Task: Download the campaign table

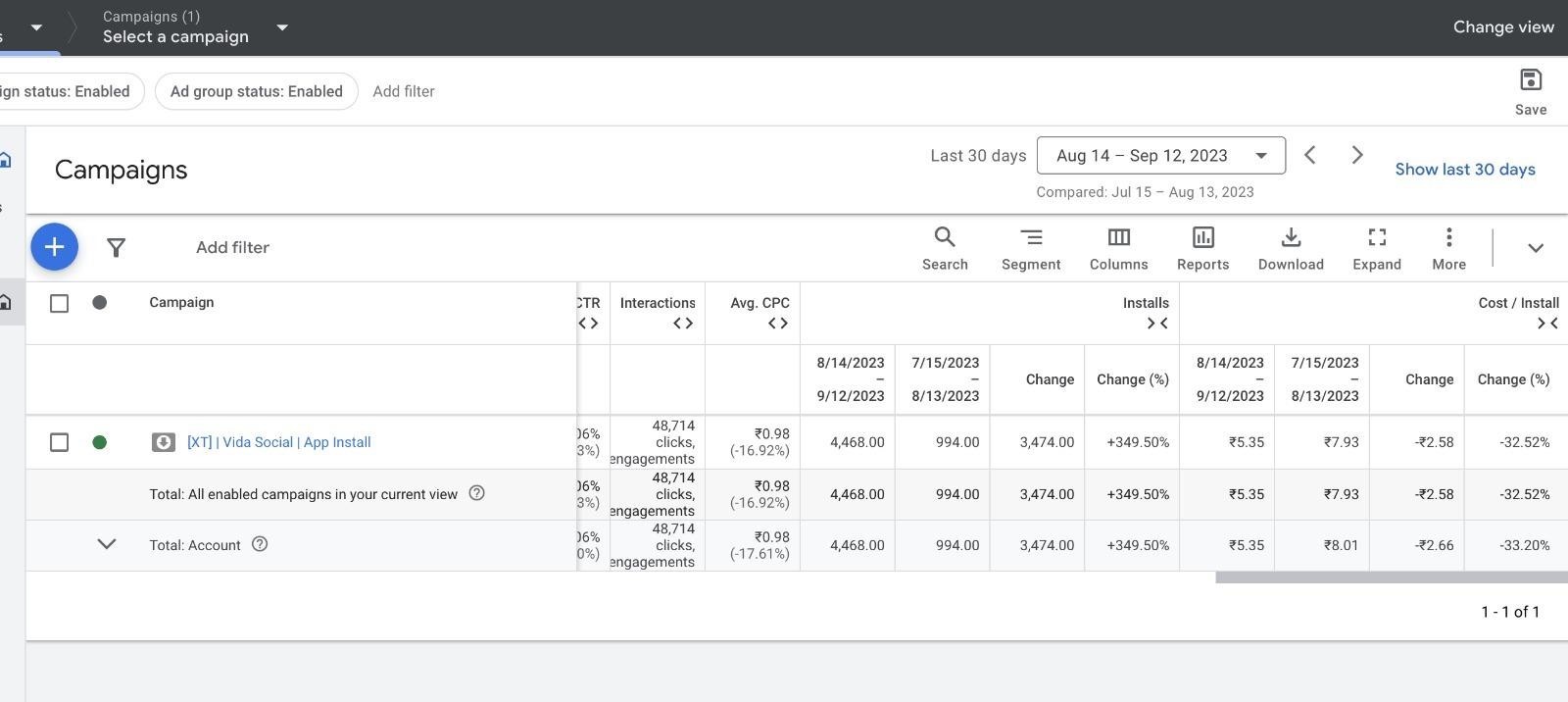Action: coord(1291,249)
